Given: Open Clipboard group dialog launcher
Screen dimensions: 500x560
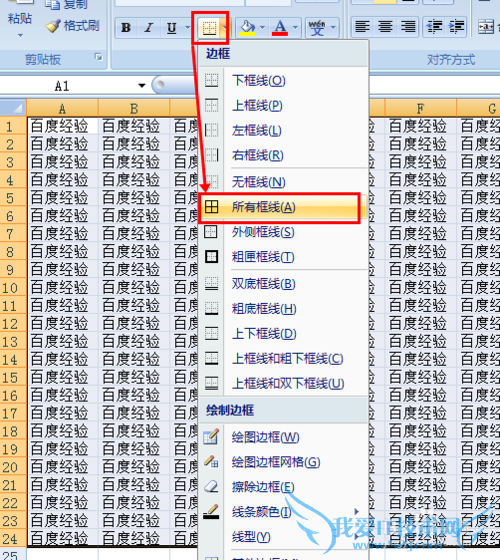Looking at the screenshot, I should click(x=98, y=57).
